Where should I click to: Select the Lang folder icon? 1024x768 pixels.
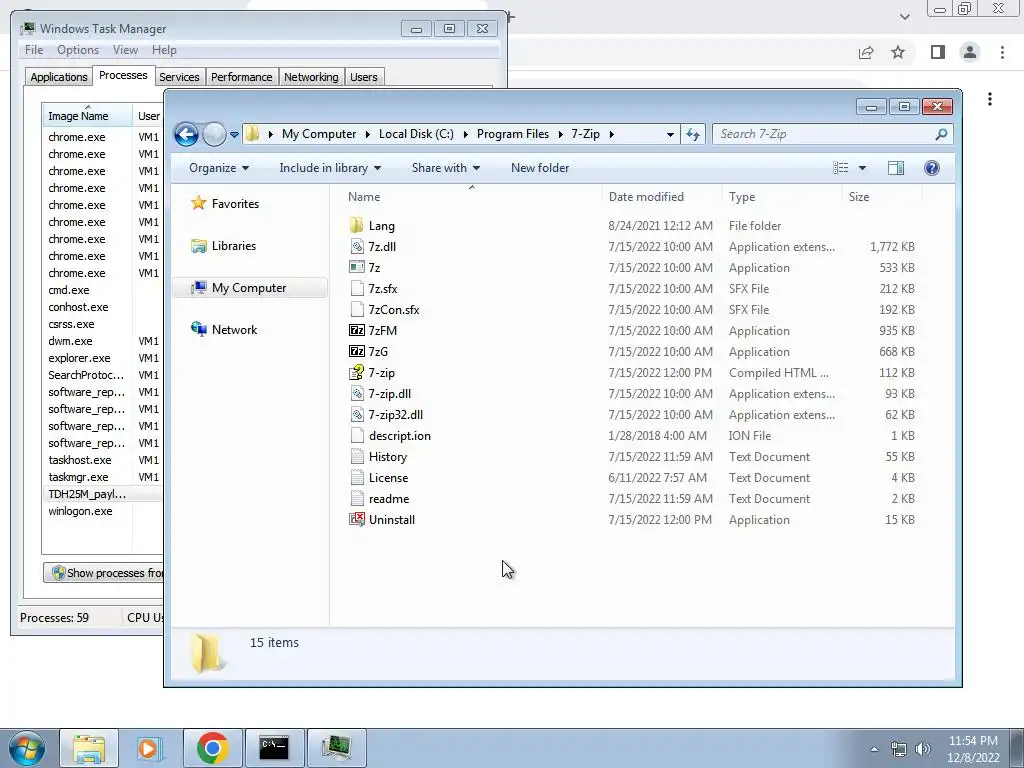tap(357, 225)
